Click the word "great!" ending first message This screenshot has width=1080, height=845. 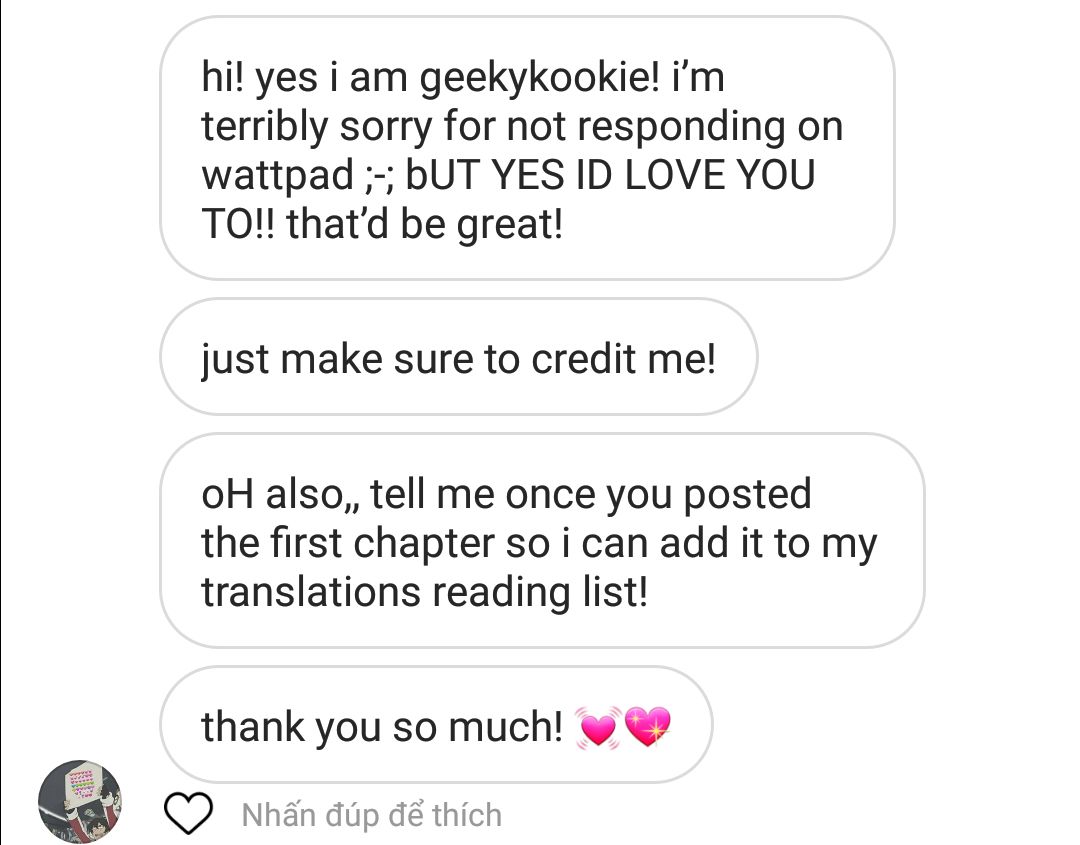coord(510,225)
